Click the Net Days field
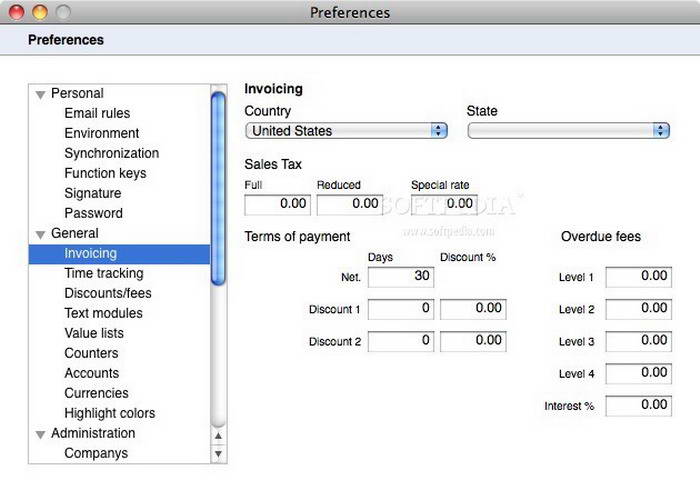The image size is (700, 491). [x=400, y=277]
